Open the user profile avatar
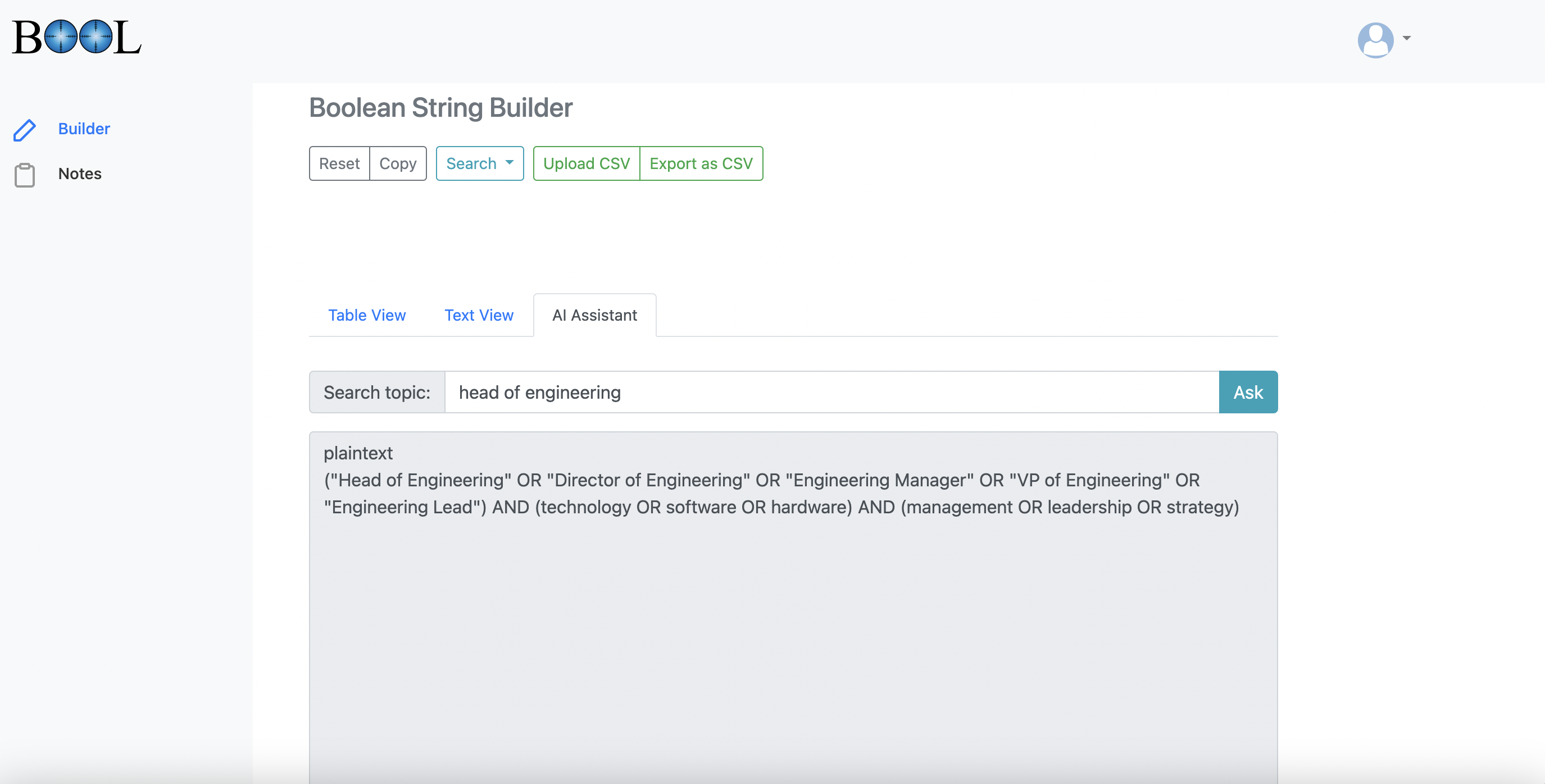Screen dimensions: 1545x784 [x=1375, y=39]
